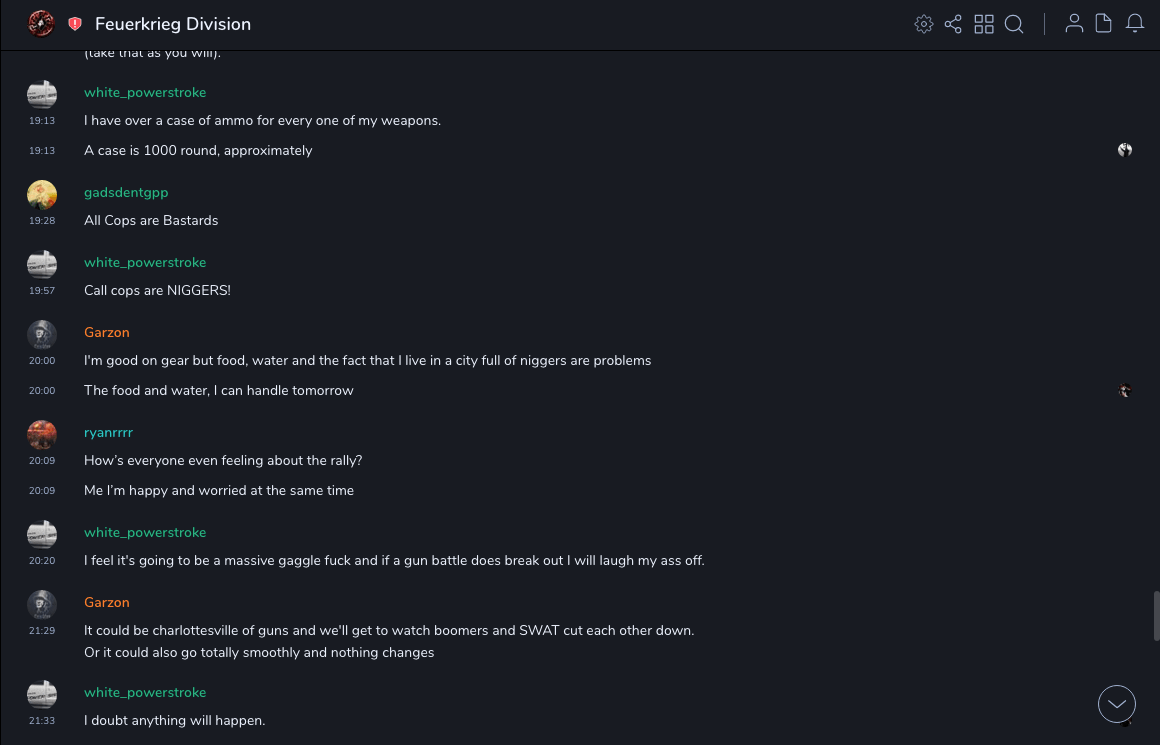Screen dimensions: 1160x745
Task: Open the ryanrrrr username link
Action: click(x=108, y=432)
